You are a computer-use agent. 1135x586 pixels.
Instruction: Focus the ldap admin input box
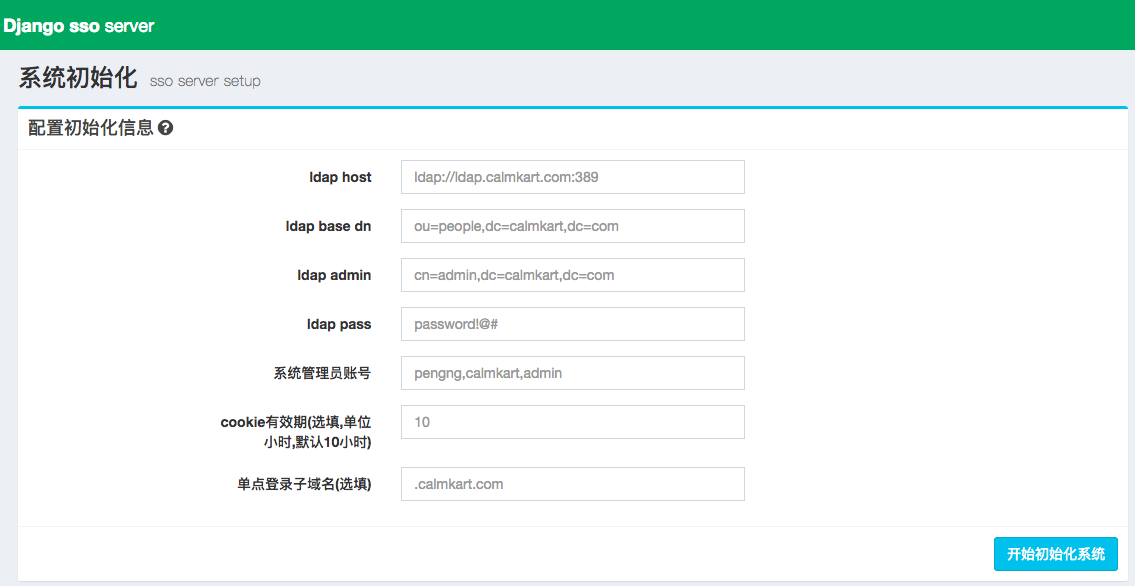click(x=572, y=275)
